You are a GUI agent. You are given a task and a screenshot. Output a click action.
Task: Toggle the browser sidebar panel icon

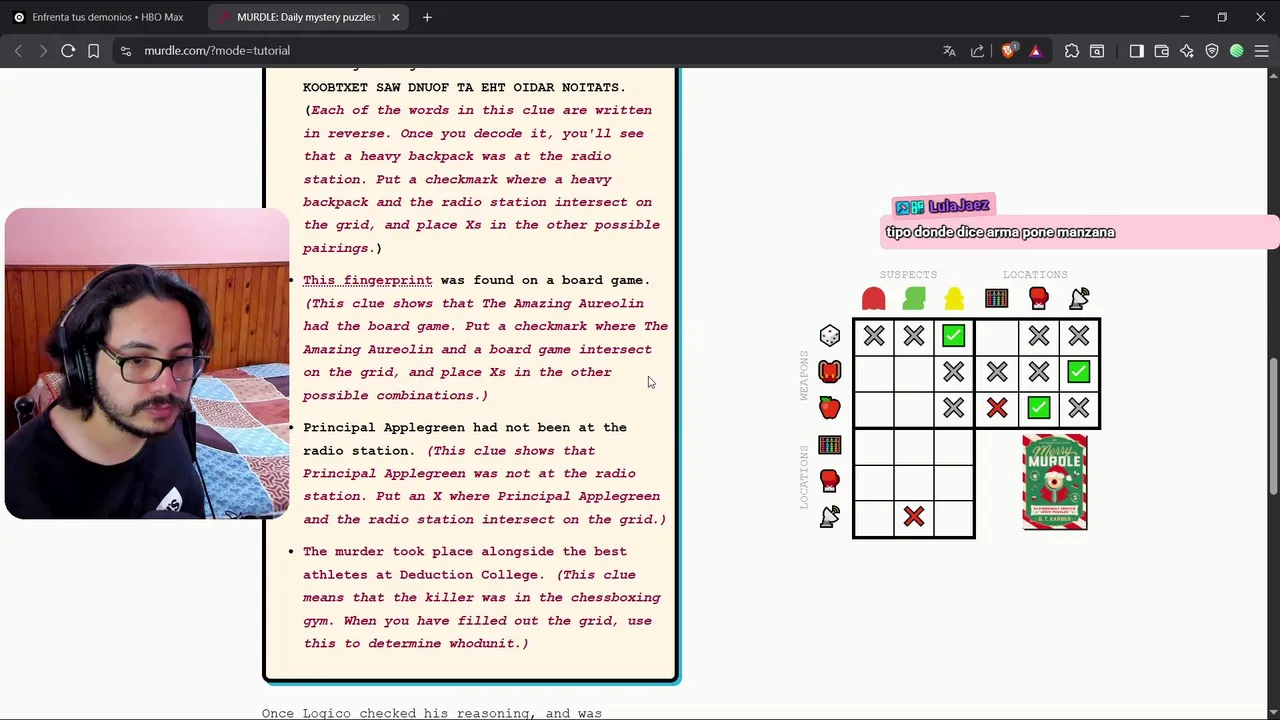[x=1137, y=51]
